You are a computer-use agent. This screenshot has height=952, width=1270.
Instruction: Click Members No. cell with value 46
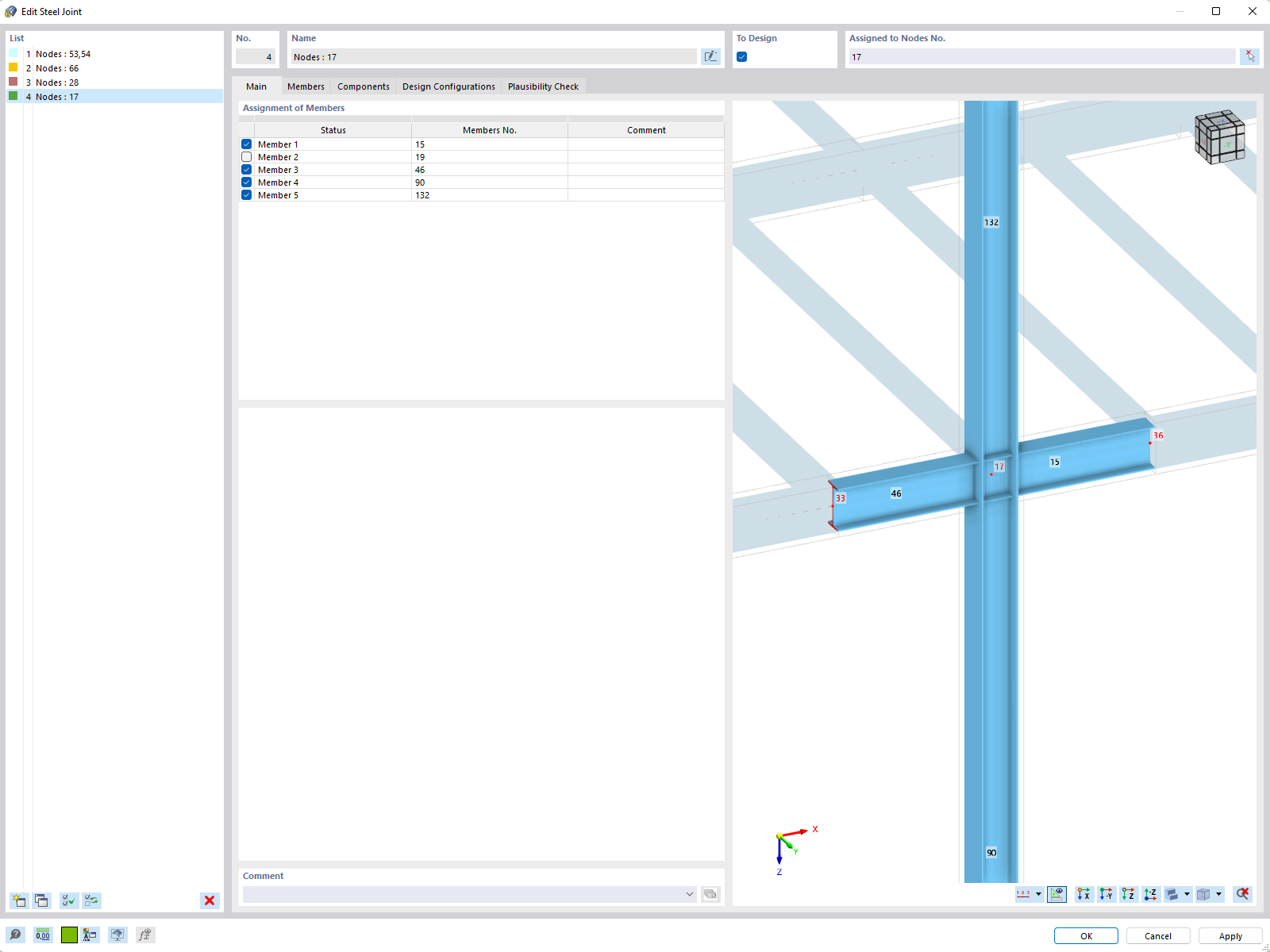(490, 170)
